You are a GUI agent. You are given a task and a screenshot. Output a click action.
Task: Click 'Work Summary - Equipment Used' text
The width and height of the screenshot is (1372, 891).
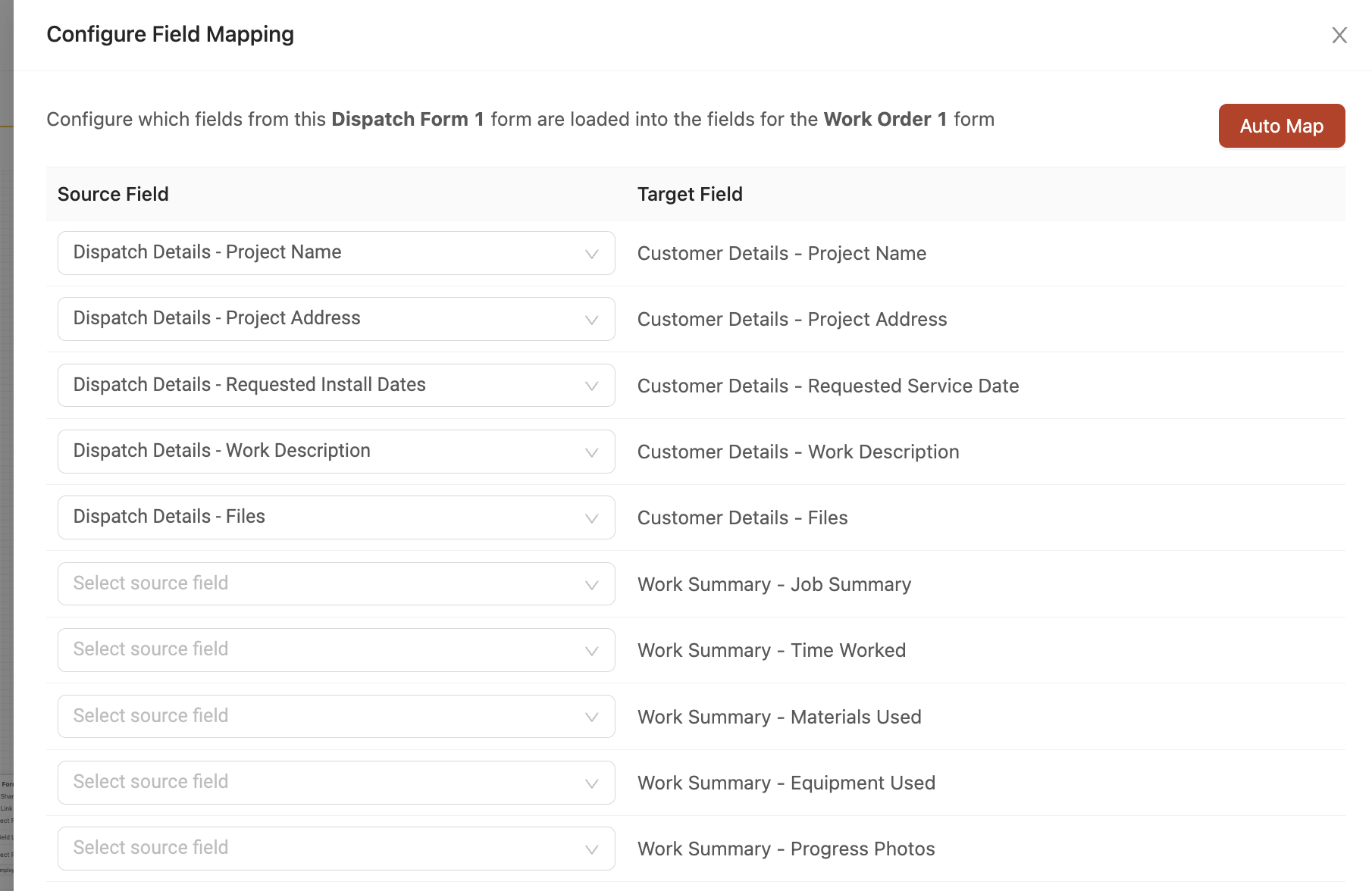[786, 783]
